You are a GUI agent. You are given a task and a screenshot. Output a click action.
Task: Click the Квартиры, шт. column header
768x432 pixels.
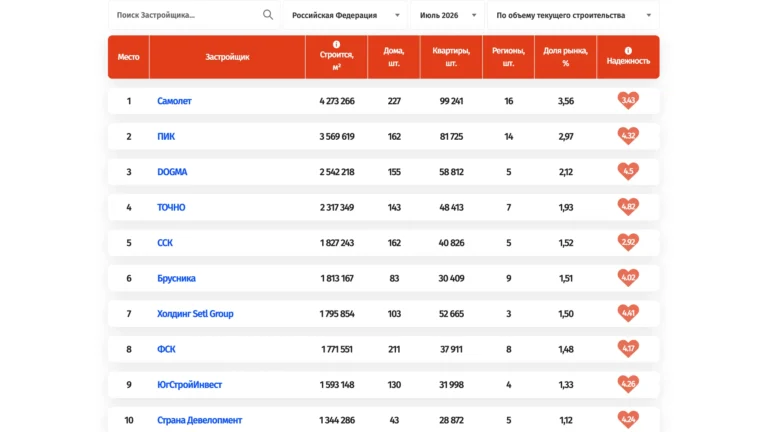pyautogui.click(x=451, y=57)
